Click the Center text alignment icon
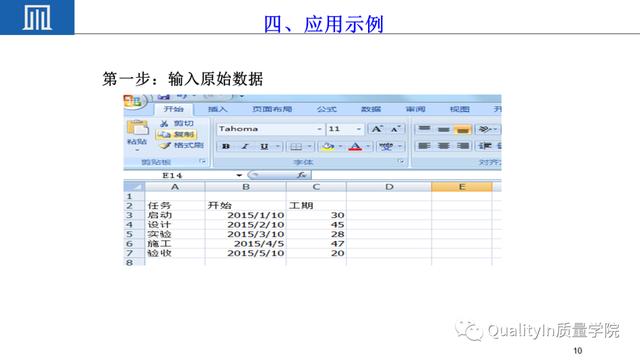Image resolution: width=640 pixels, height=360 pixels. (x=444, y=146)
